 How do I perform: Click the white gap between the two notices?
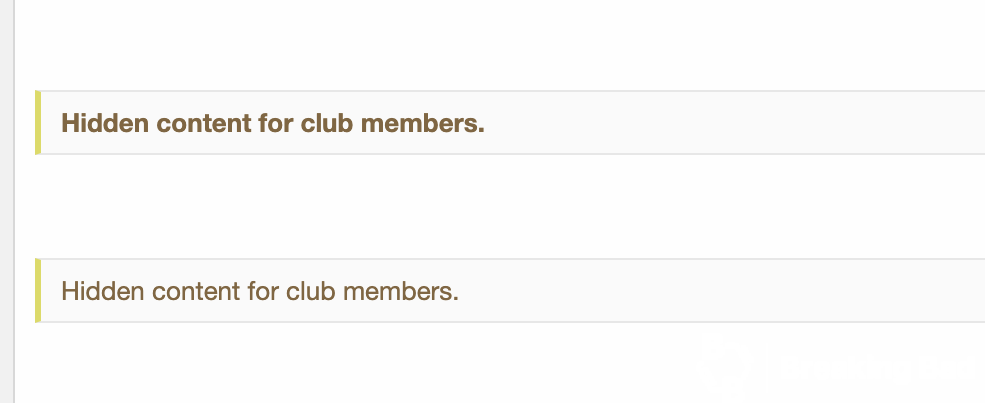click(499, 206)
